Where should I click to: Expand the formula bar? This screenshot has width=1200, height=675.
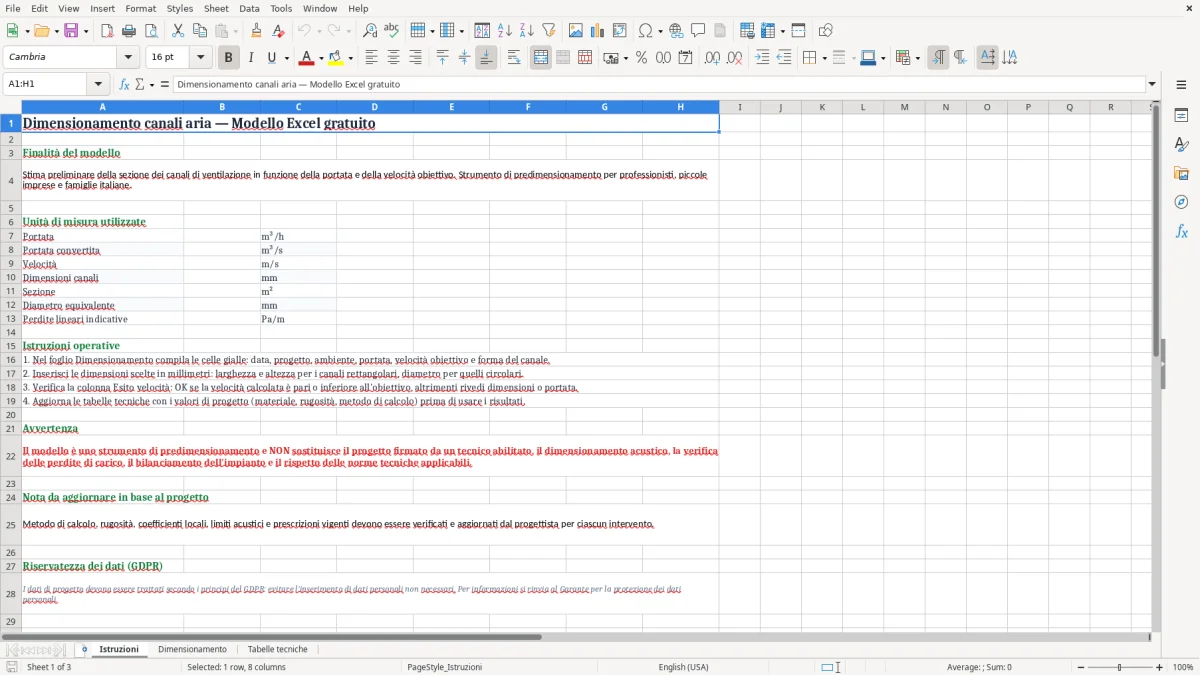click(x=1152, y=84)
